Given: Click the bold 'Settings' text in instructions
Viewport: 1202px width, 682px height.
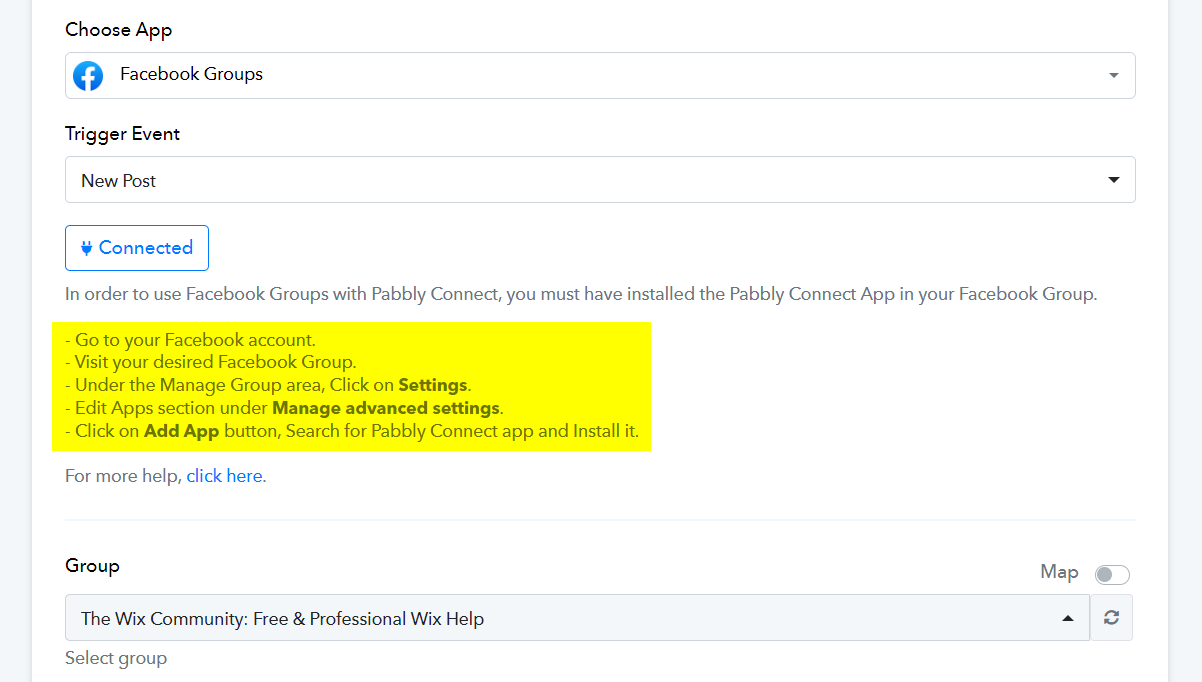Looking at the screenshot, I should click(x=433, y=385).
